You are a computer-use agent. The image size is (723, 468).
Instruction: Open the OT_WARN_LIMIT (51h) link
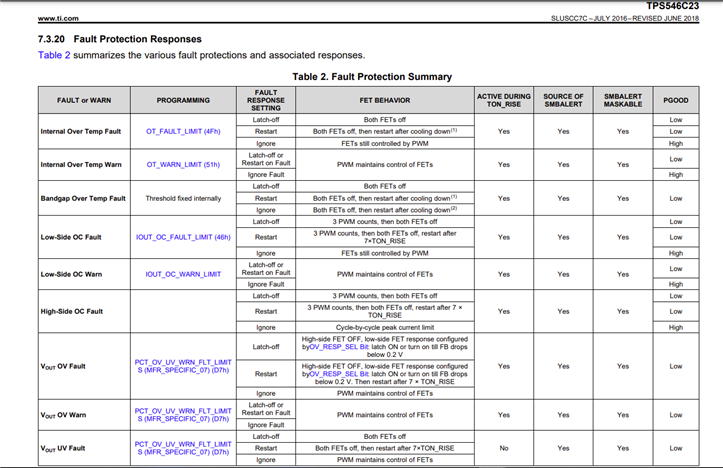pos(183,165)
